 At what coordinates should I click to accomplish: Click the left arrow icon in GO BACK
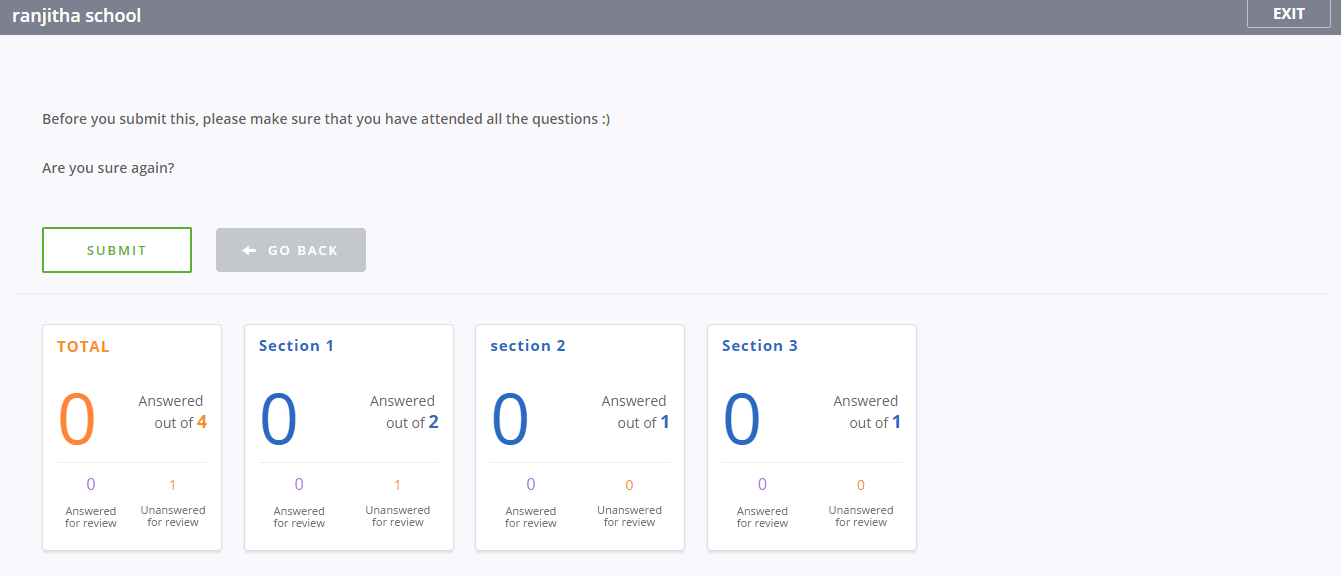click(x=250, y=250)
